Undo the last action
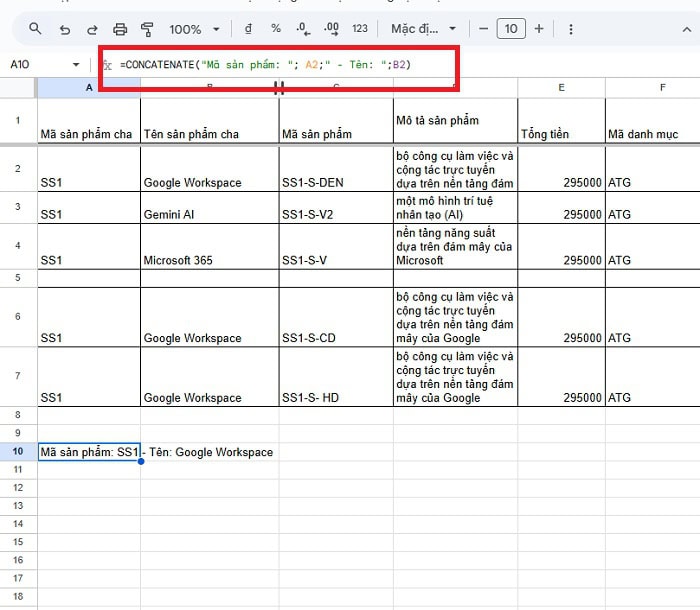The width and height of the screenshot is (700, 610). (x=65, y=29)
